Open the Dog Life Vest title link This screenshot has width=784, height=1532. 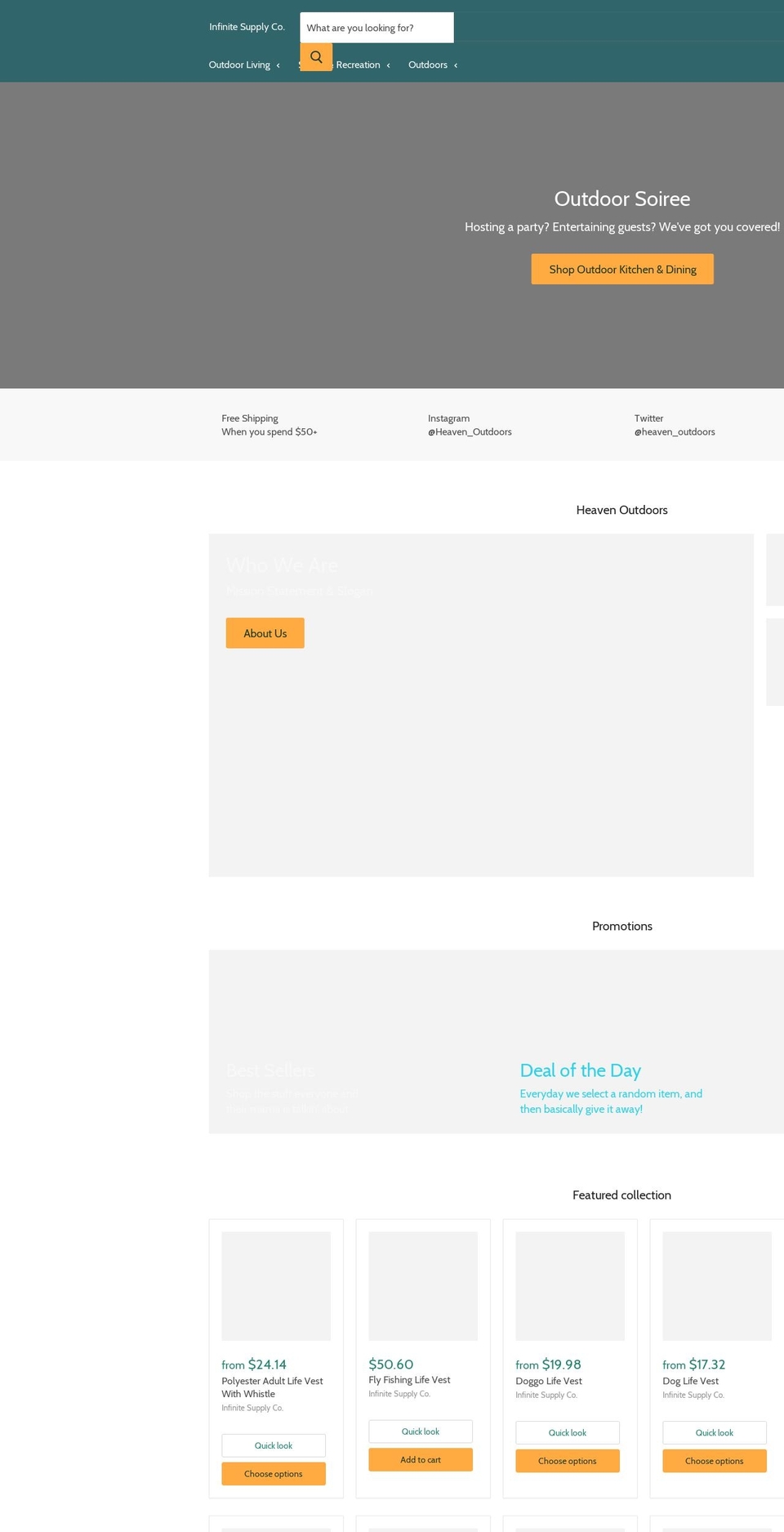click(x=691, y=1382)
